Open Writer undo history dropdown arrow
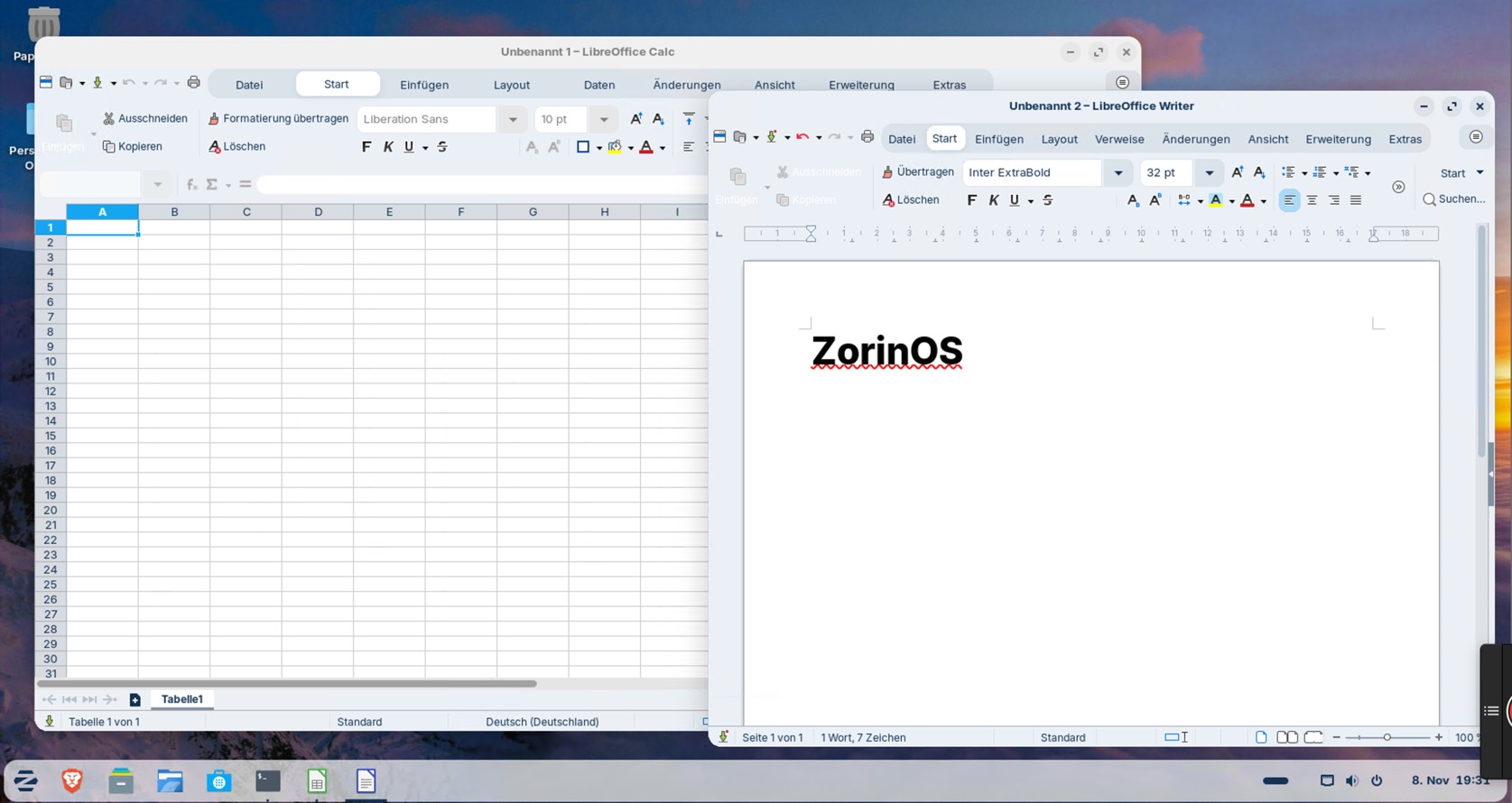 click(819, 138)
